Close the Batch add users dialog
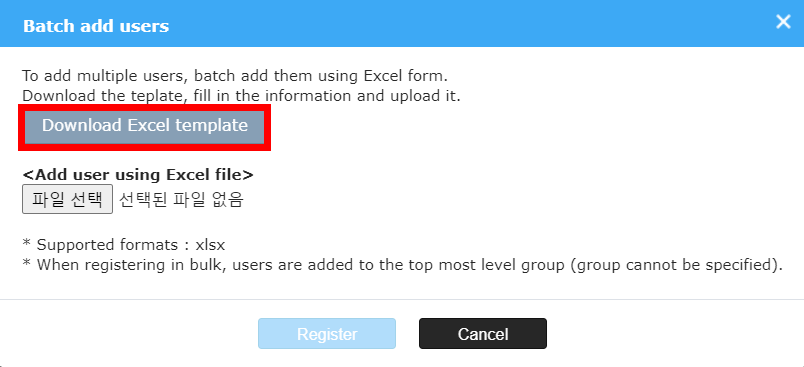Screen dimensions: 804x367 coord(783,22)
